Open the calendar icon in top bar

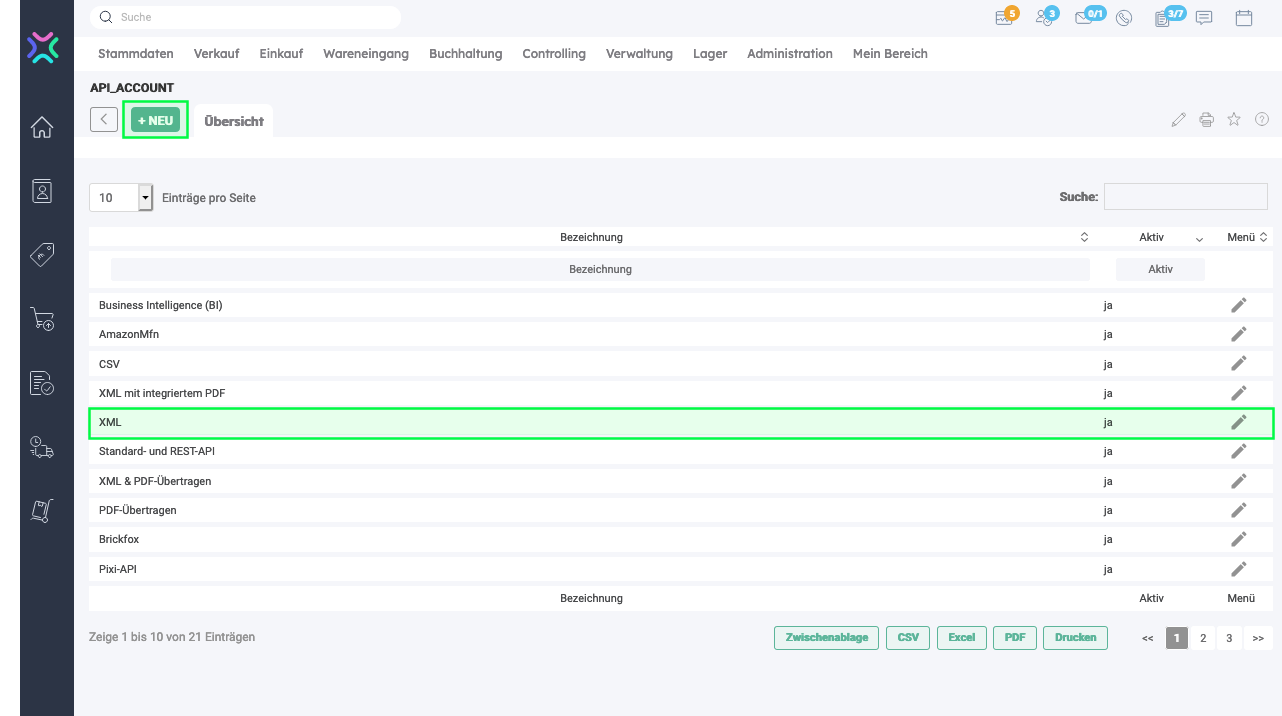1244,17
